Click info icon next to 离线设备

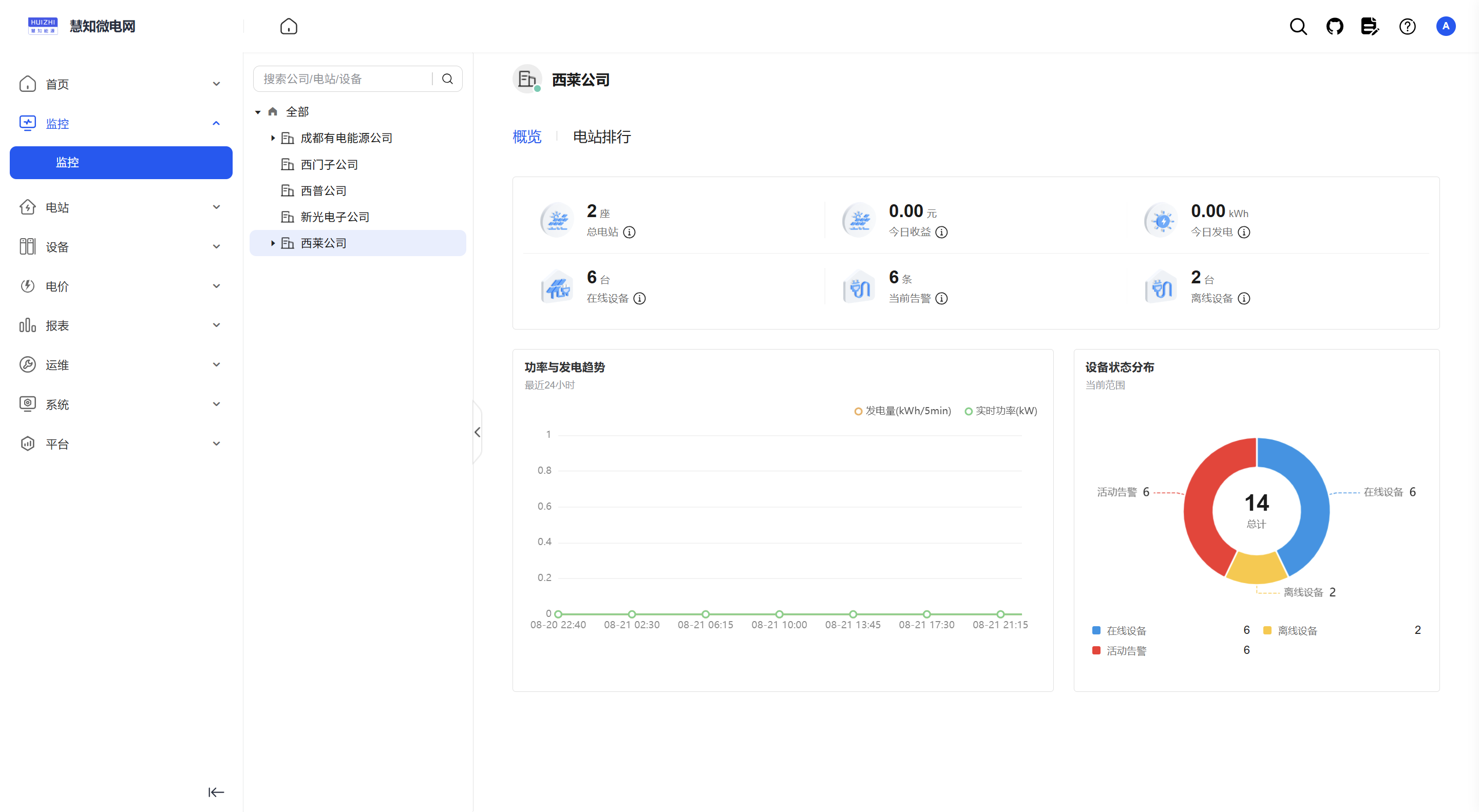coord(1244,298)
